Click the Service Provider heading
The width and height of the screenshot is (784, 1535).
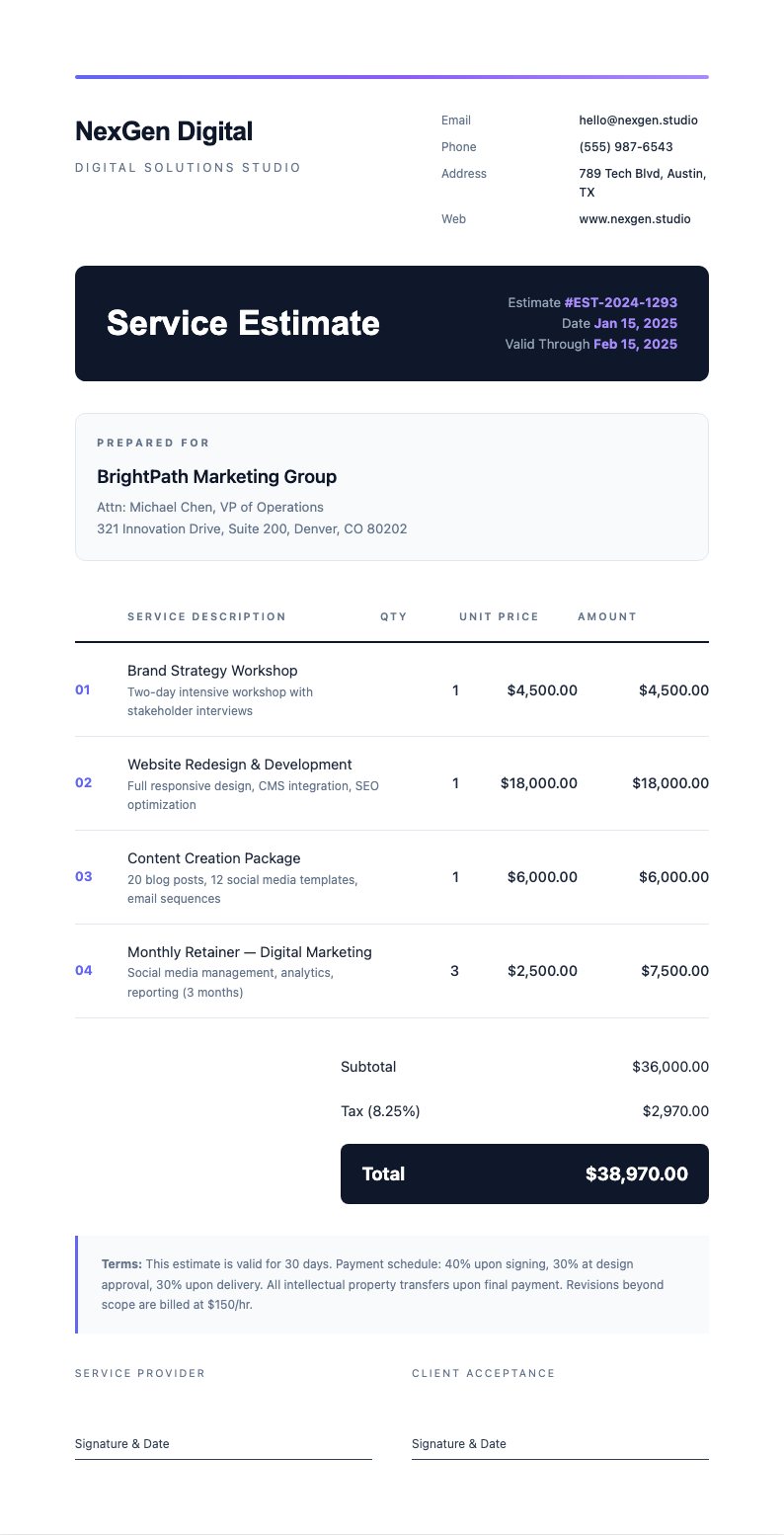click(140, 1374)
